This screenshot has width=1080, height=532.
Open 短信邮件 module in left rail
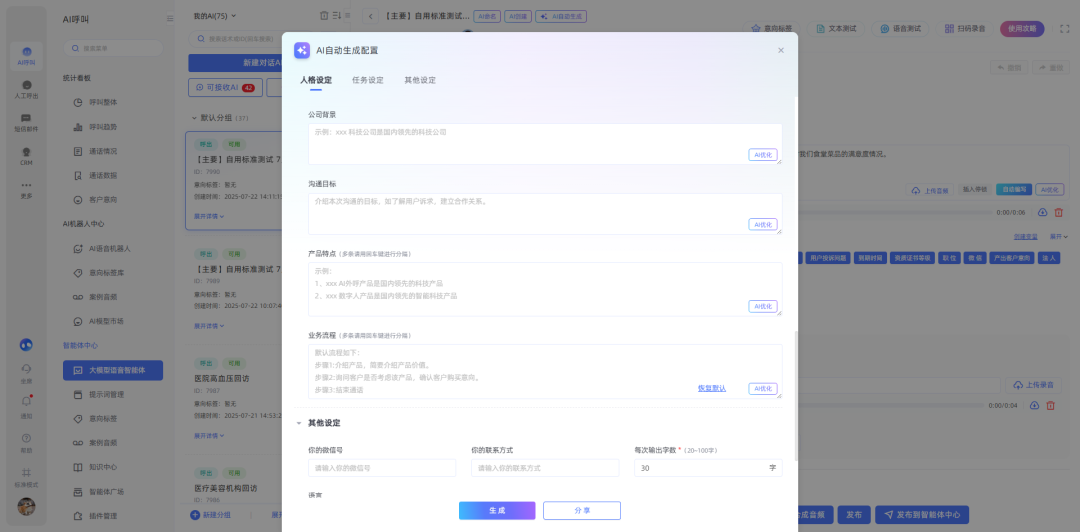point(26,122)
